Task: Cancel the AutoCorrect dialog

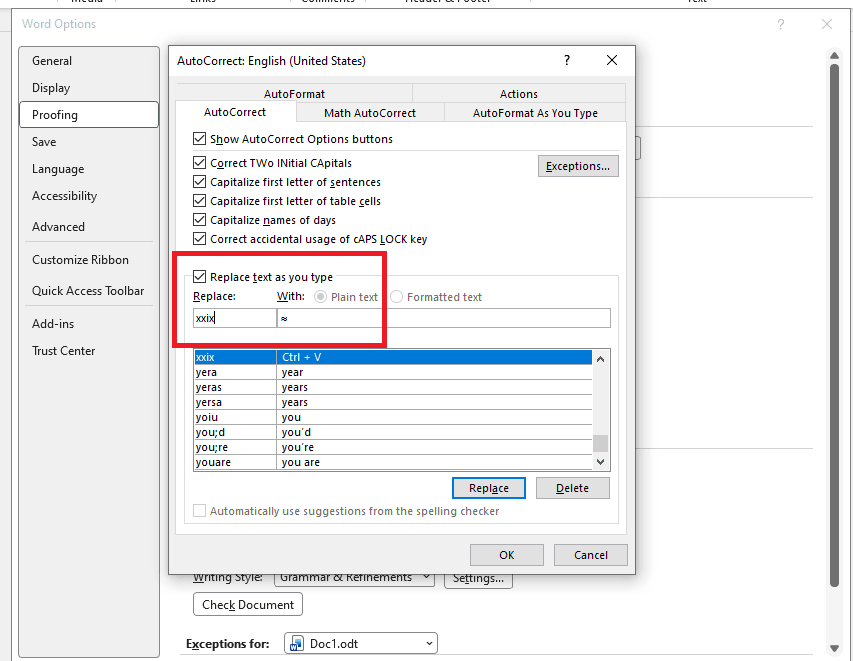Action: pos(591,555)
